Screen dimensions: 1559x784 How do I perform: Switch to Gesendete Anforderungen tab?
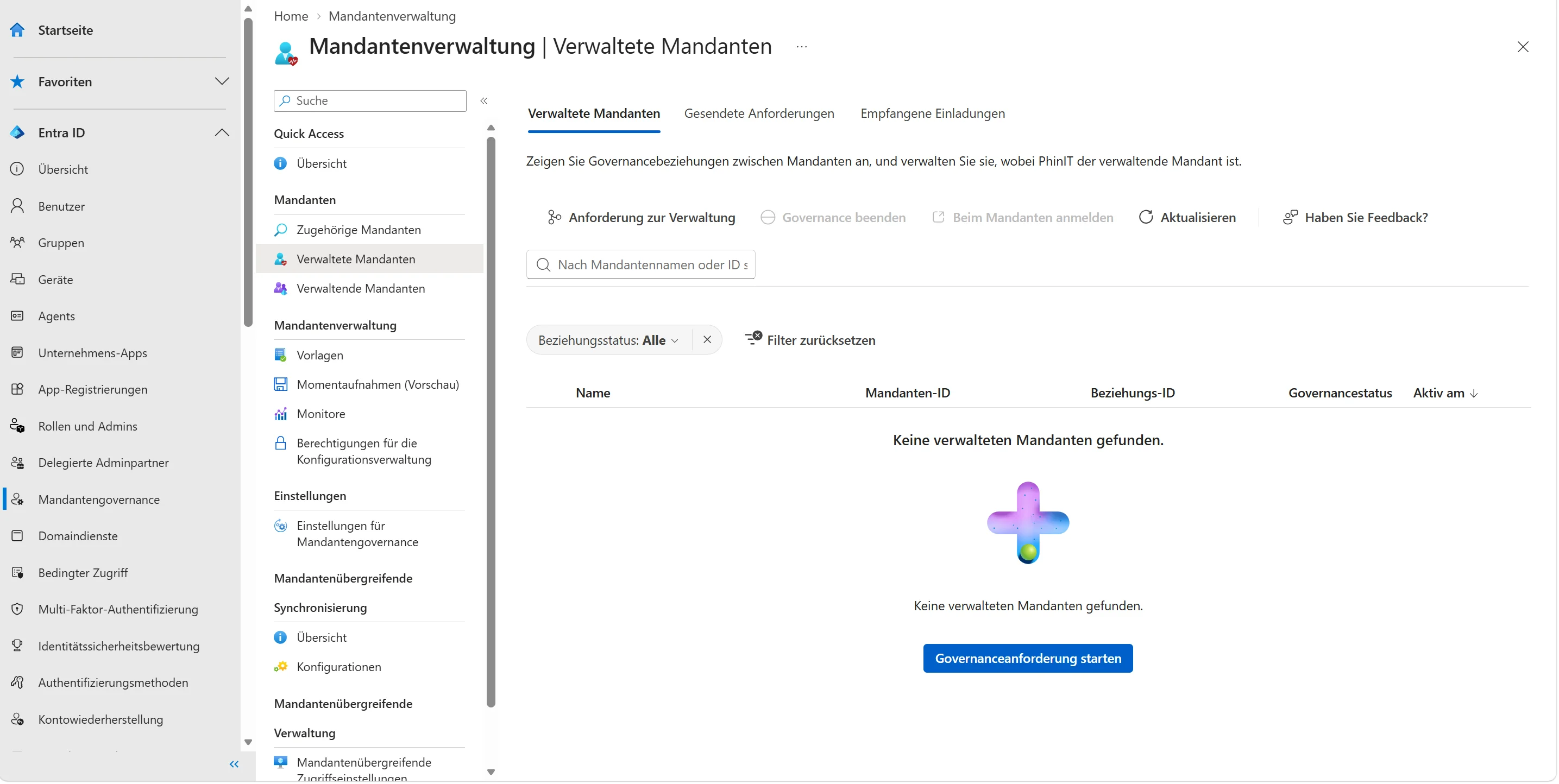tap(759, 113)
